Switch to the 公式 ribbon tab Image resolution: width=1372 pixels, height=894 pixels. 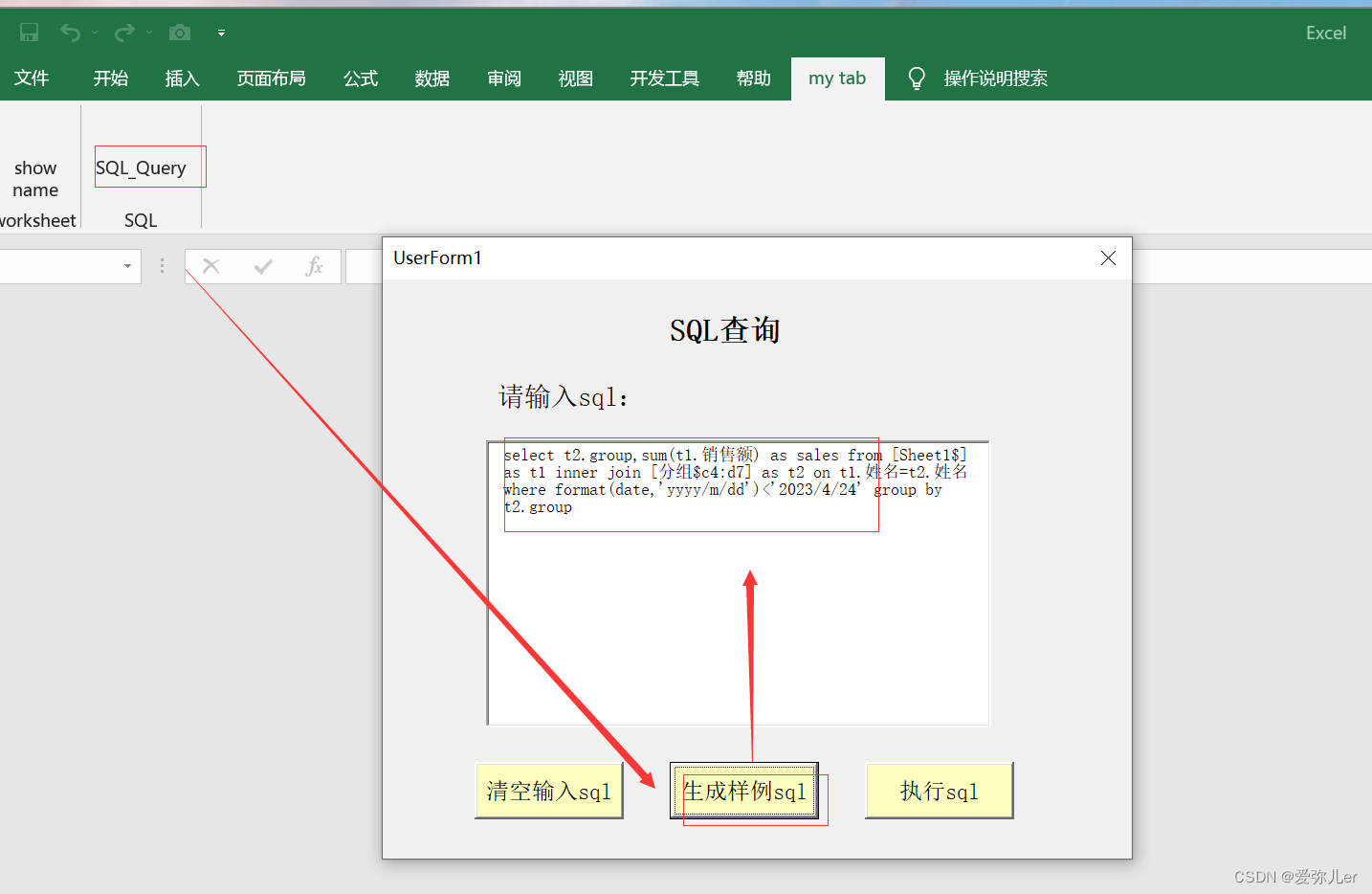tap(361, 78)
